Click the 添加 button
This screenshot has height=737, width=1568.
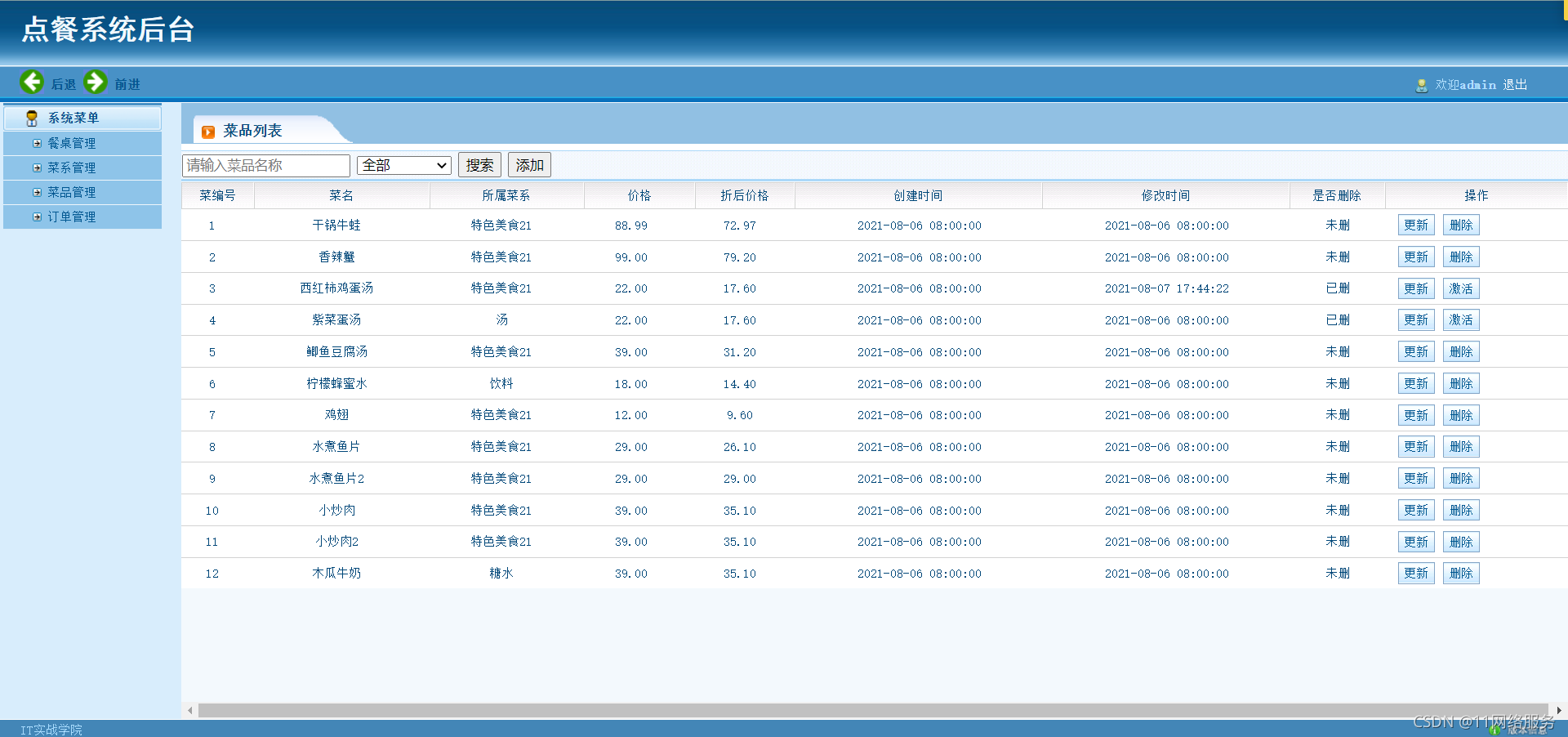click(529, 165)
